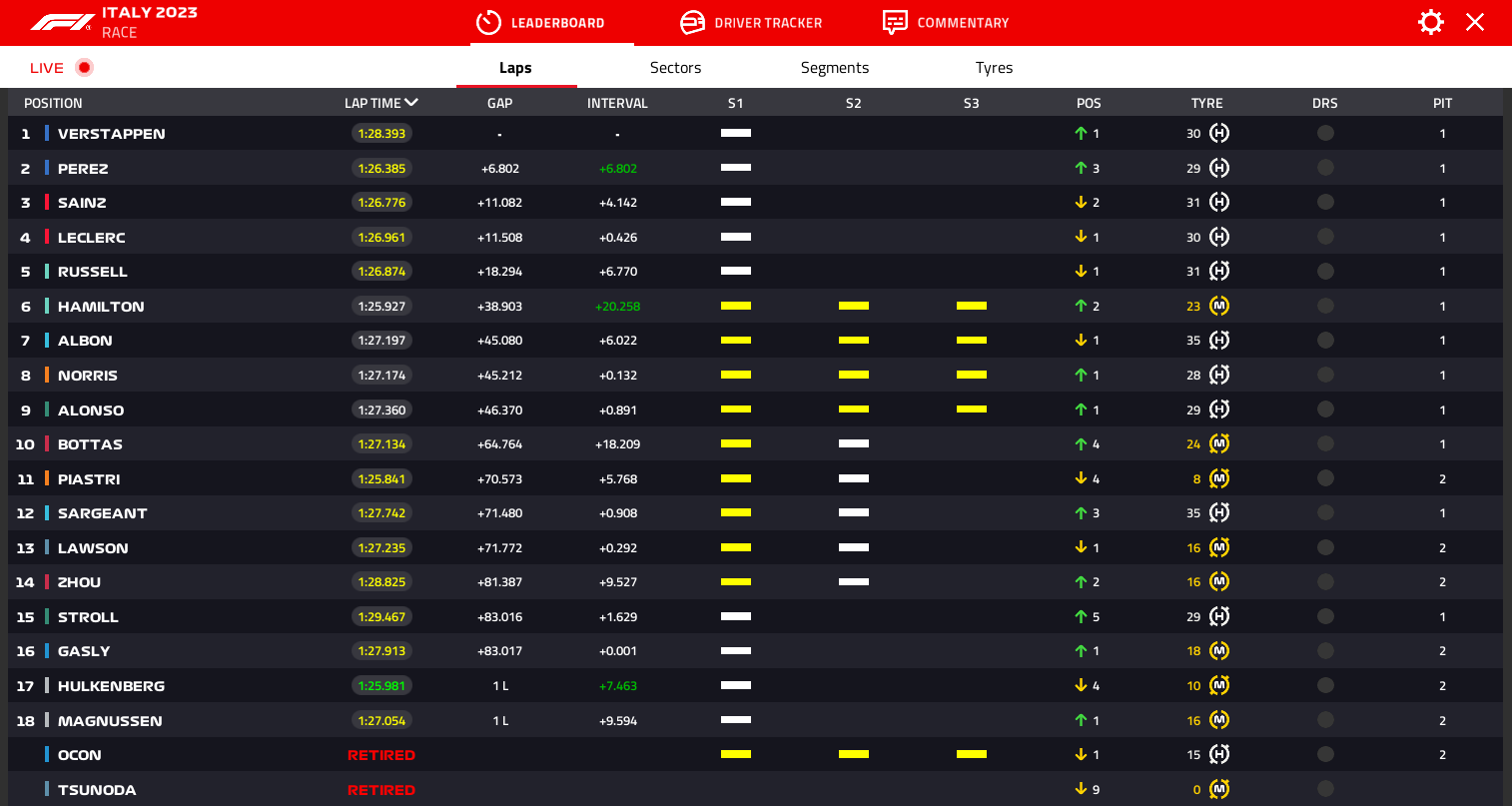Image resolution: width=1512 pixels, height=806 pixels.
Task: Click Hamilton's medium tyre icon
Action: click(1219, 306)
